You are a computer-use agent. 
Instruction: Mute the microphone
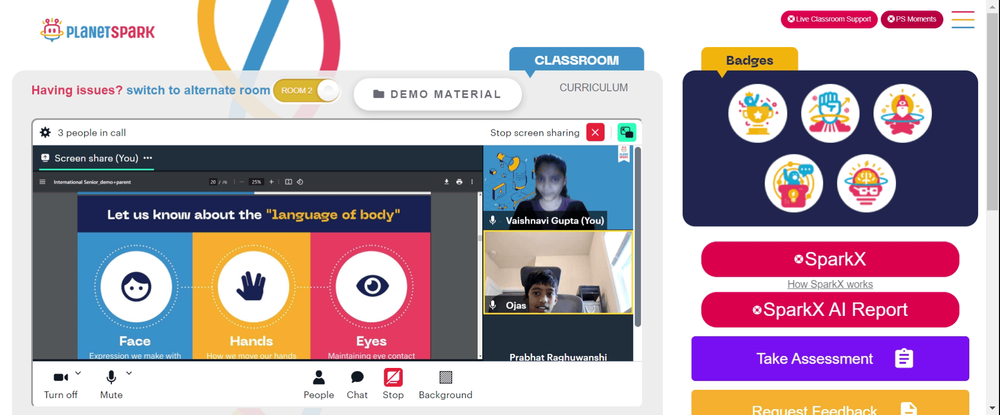(x=111, y=385)
